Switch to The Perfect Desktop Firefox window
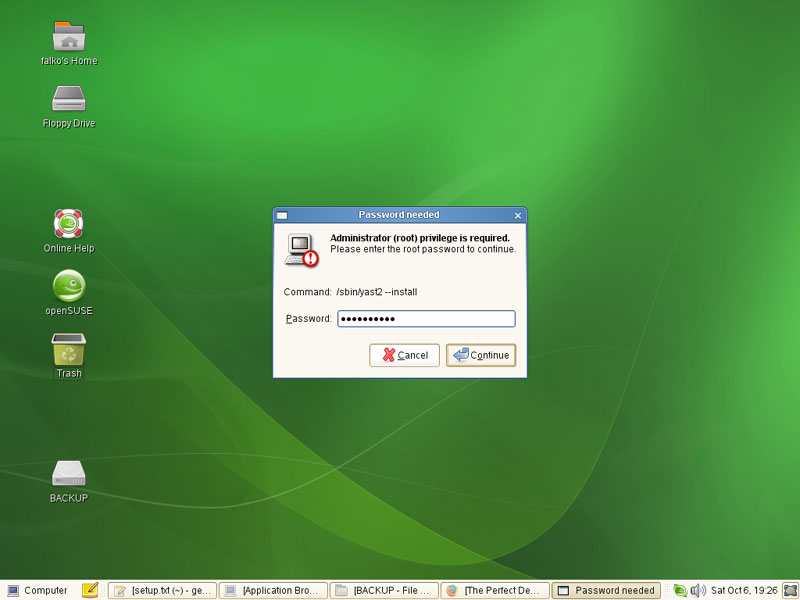This screenshot has height=600, width=800. [x=495, y=590]
